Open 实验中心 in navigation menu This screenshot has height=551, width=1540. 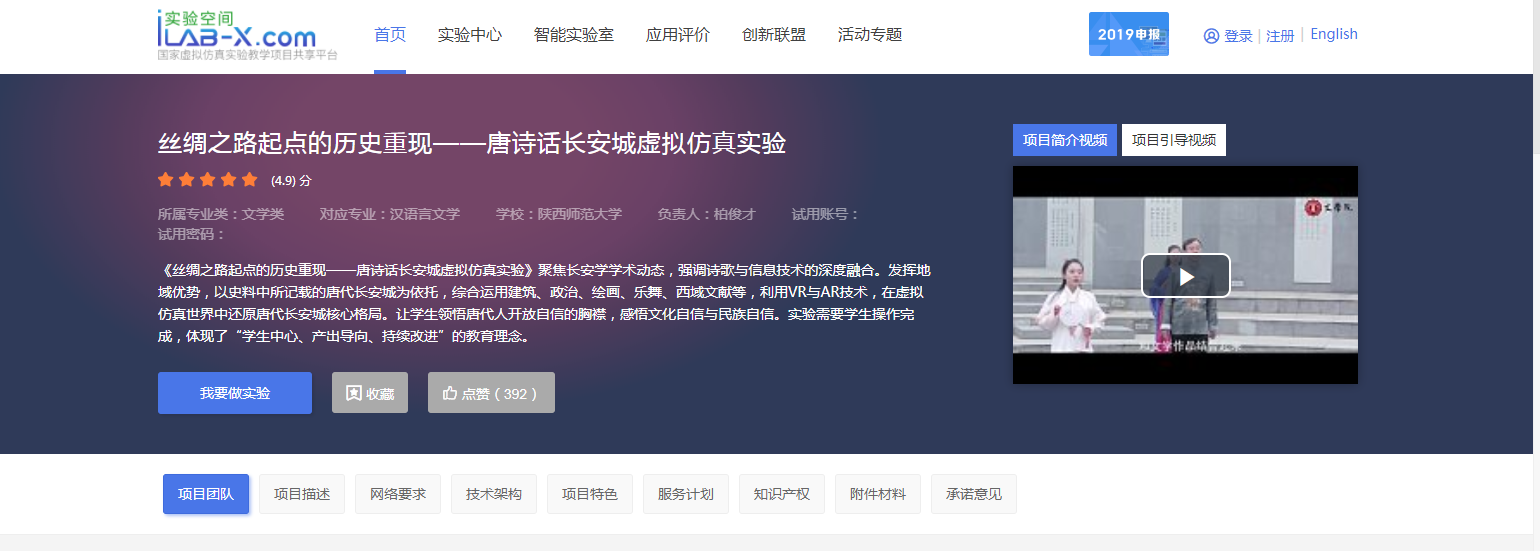(470, 35)
